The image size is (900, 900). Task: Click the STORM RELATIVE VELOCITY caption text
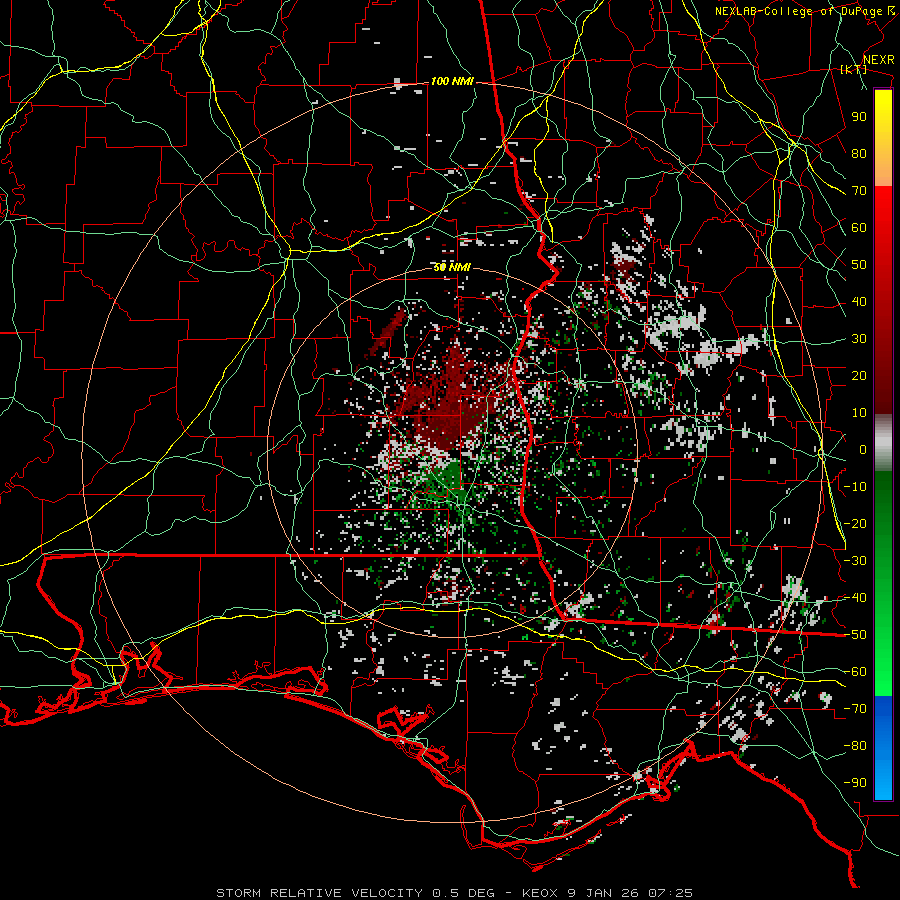pos(320,893)
